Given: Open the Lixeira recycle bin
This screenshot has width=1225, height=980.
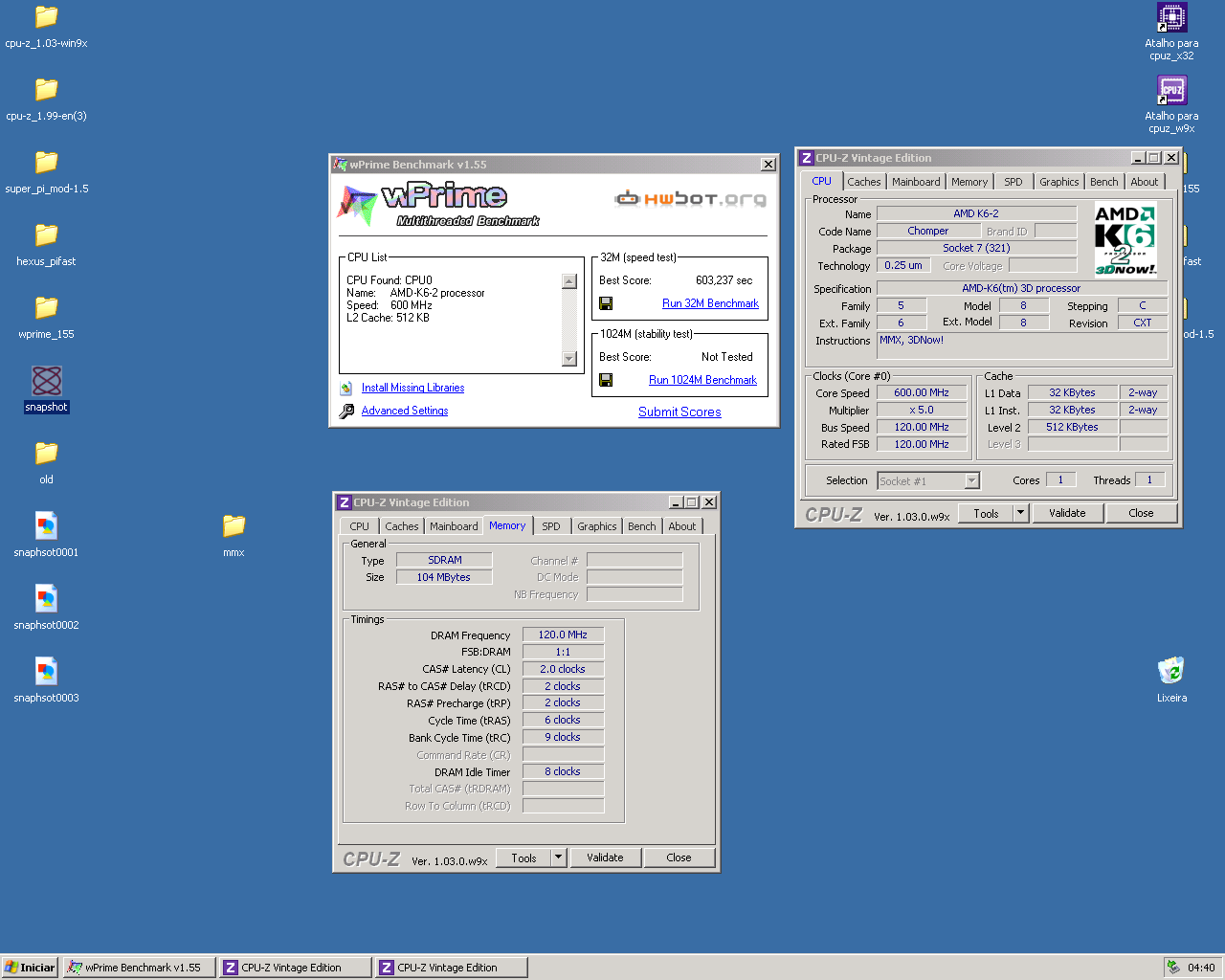Looking at the screenshot, I should point(1170,670).
